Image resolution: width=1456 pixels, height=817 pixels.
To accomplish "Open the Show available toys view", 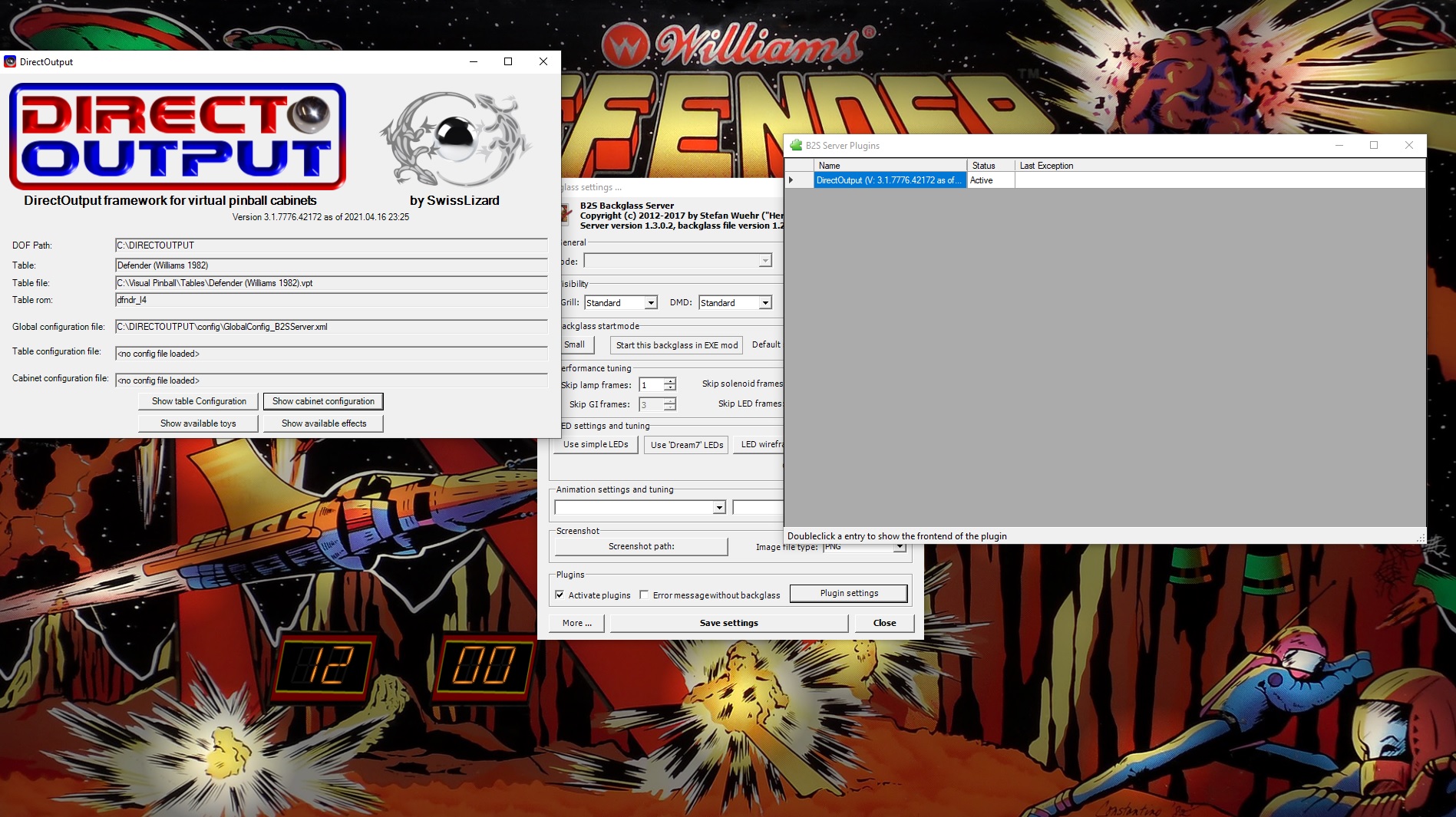I will (197, 423).
